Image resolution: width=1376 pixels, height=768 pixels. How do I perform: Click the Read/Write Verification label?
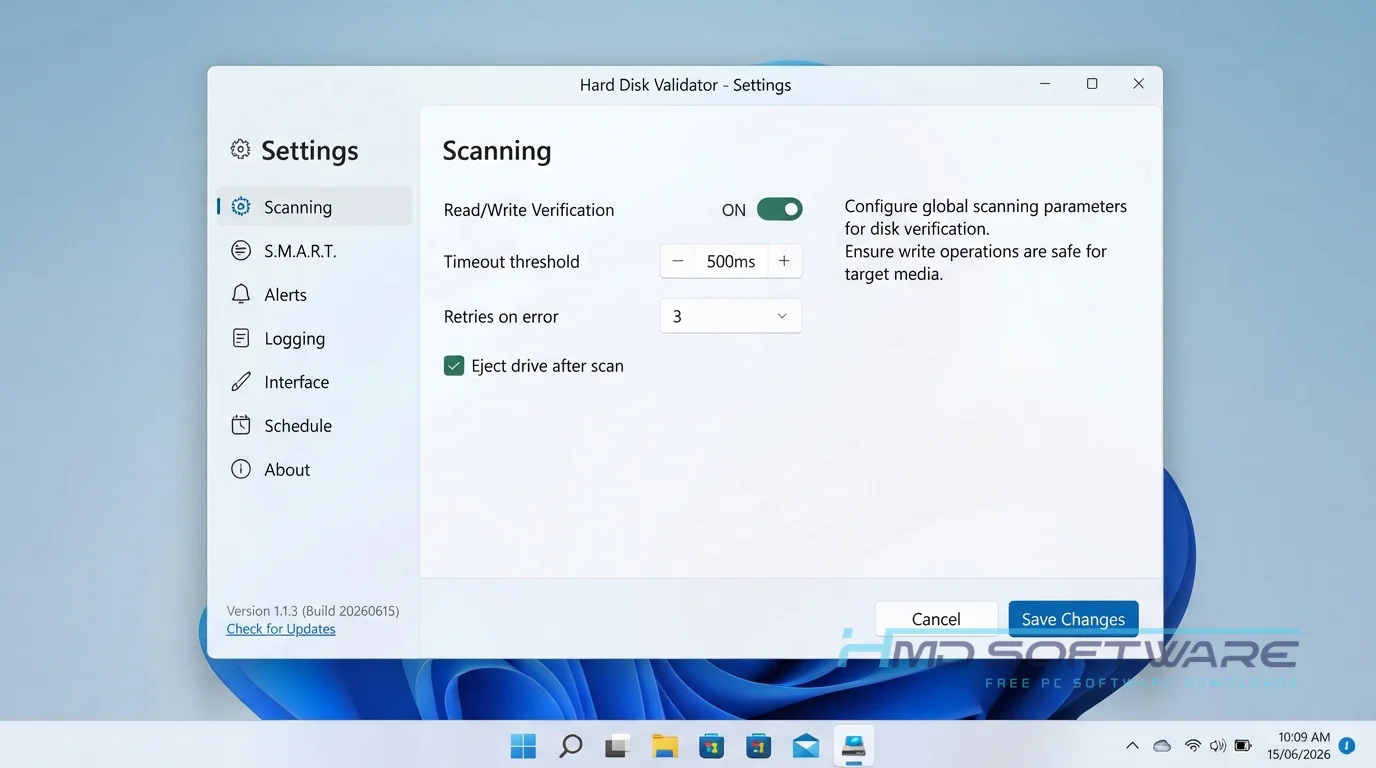[529, 210]
